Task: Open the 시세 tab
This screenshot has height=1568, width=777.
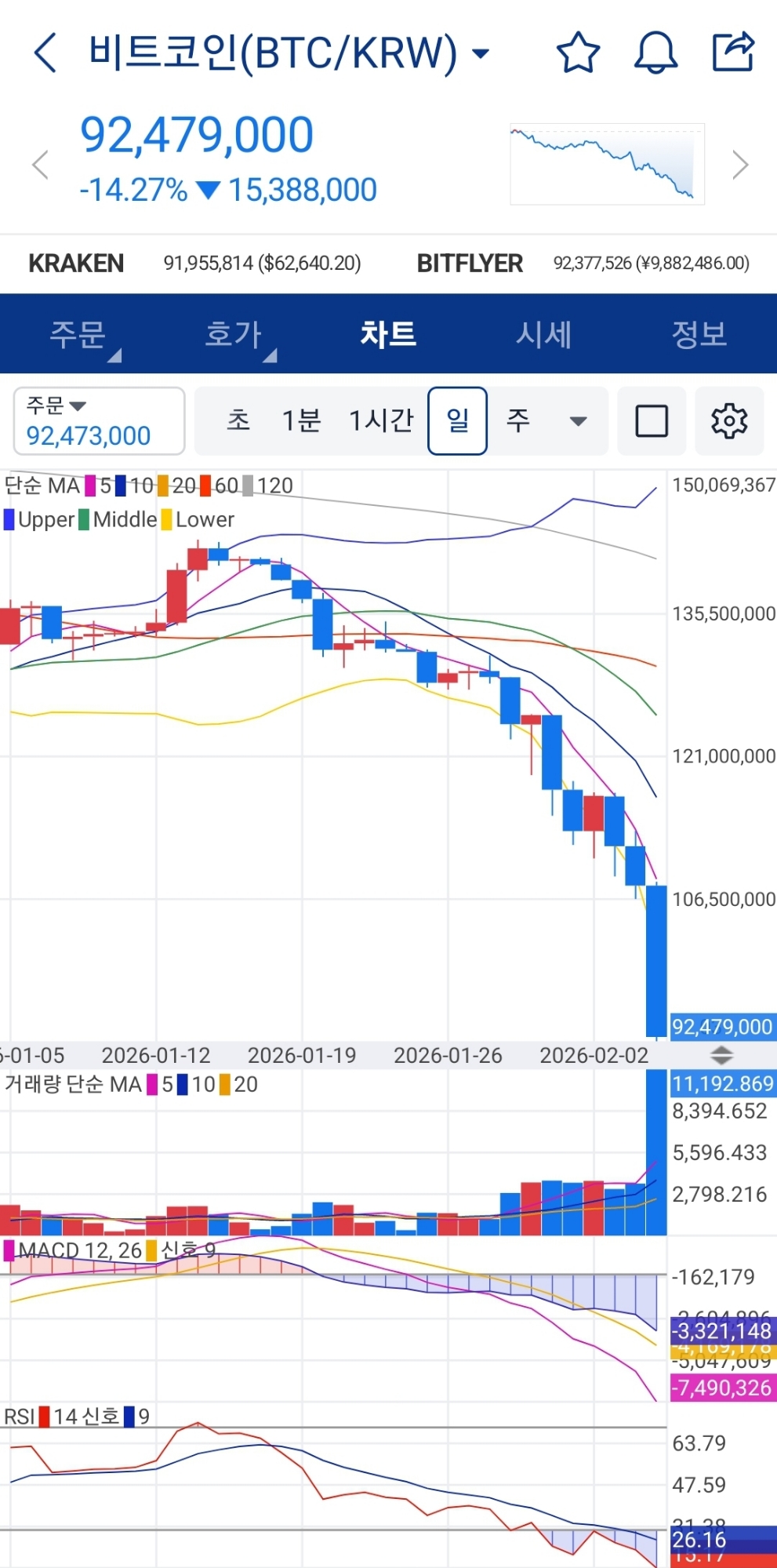Action: click(543, 335)
